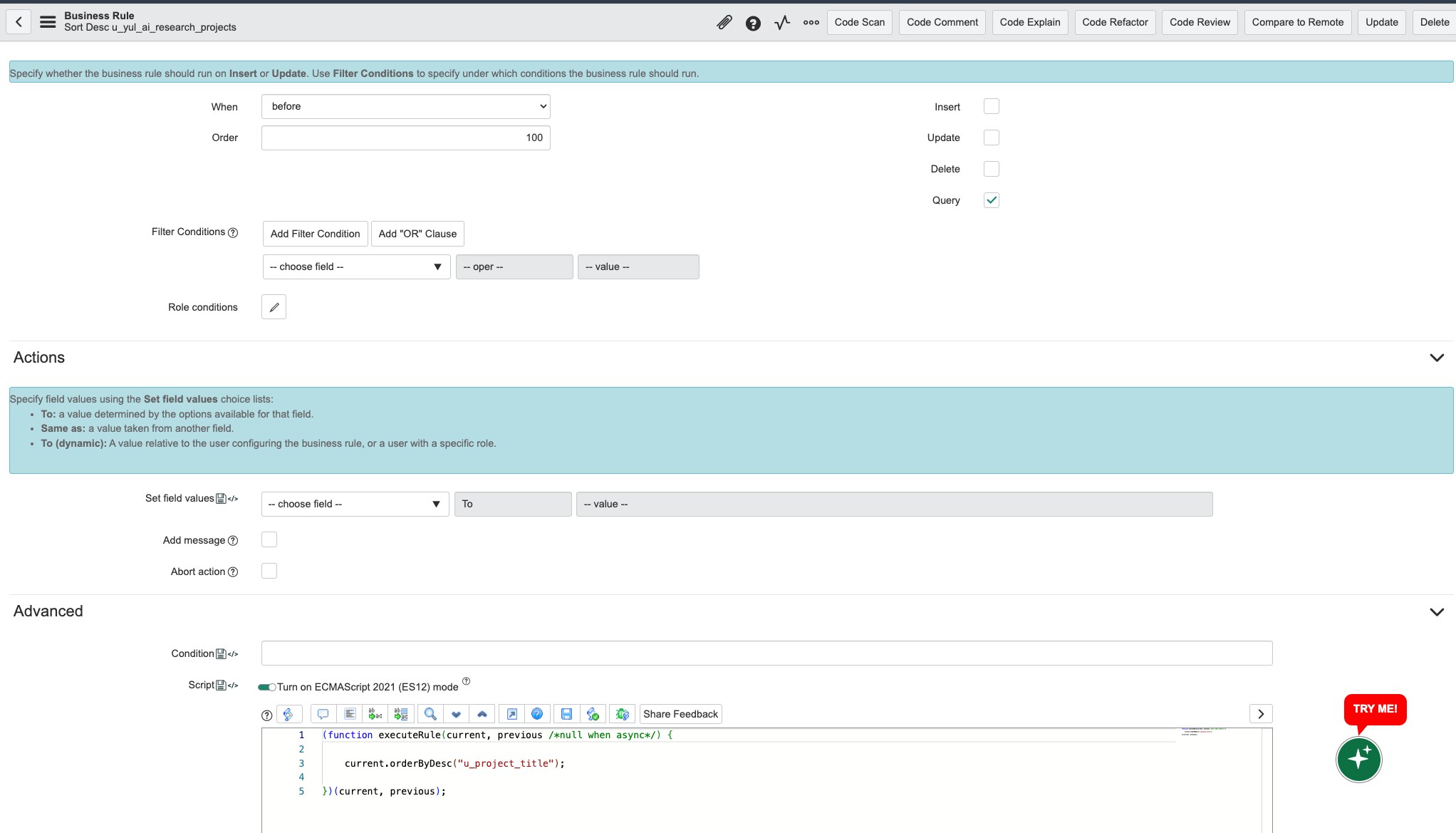Click Compare to Remote button
Viewport: 1456px width, 833px height.
[1298, 22]
